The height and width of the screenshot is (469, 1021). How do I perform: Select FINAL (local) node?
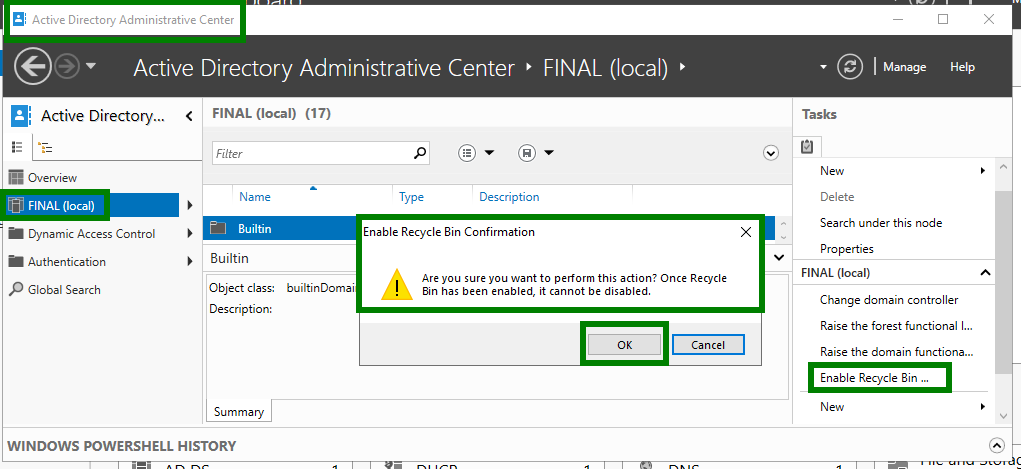click(91, 206)
